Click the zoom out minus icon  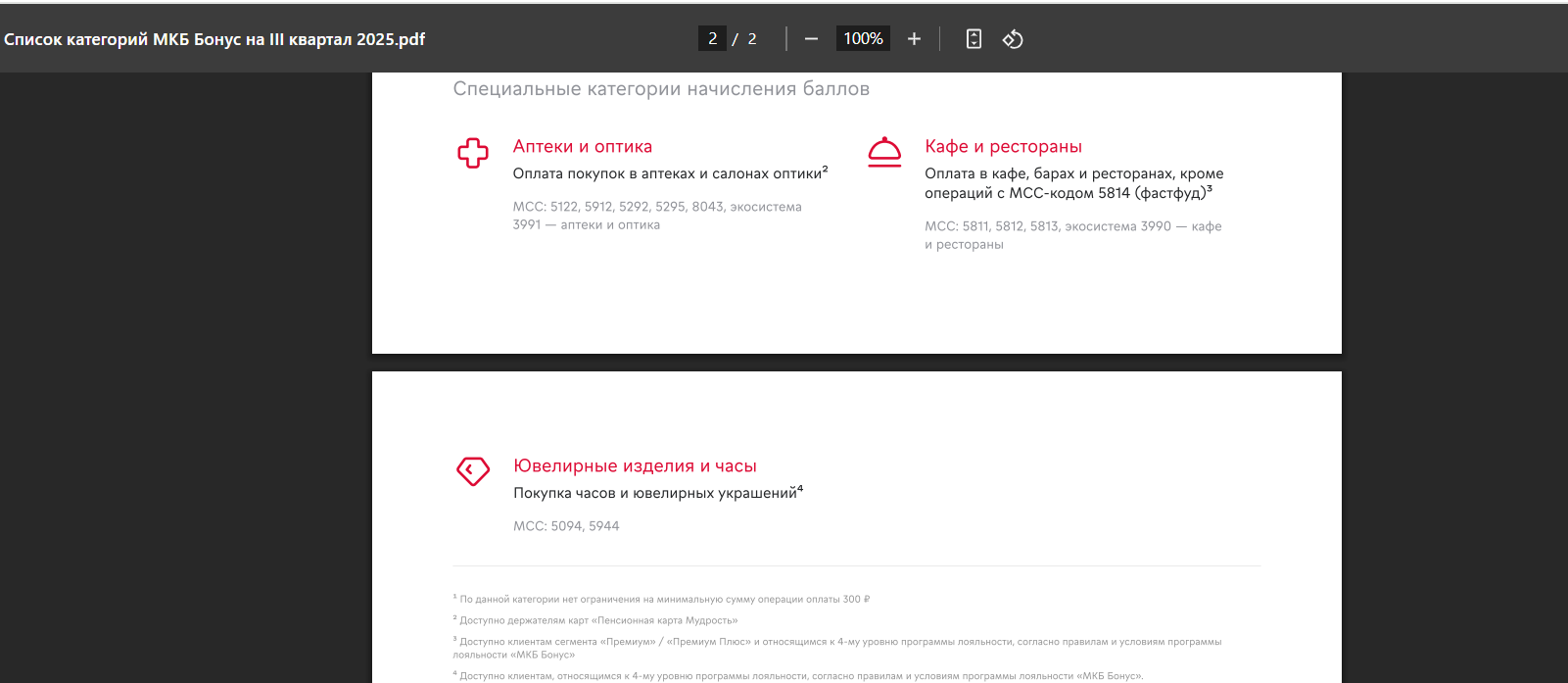coord(811,39)
